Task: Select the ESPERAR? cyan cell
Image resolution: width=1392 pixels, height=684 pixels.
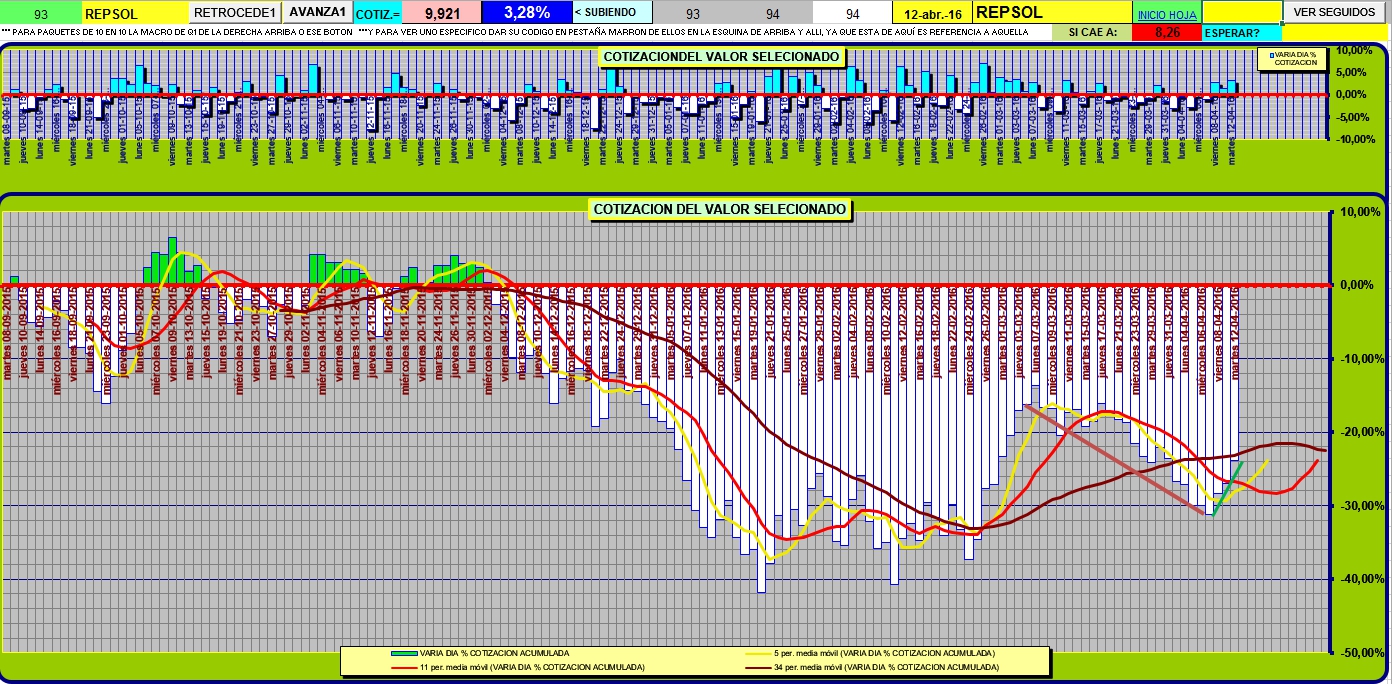Action: click(1241, 33)
